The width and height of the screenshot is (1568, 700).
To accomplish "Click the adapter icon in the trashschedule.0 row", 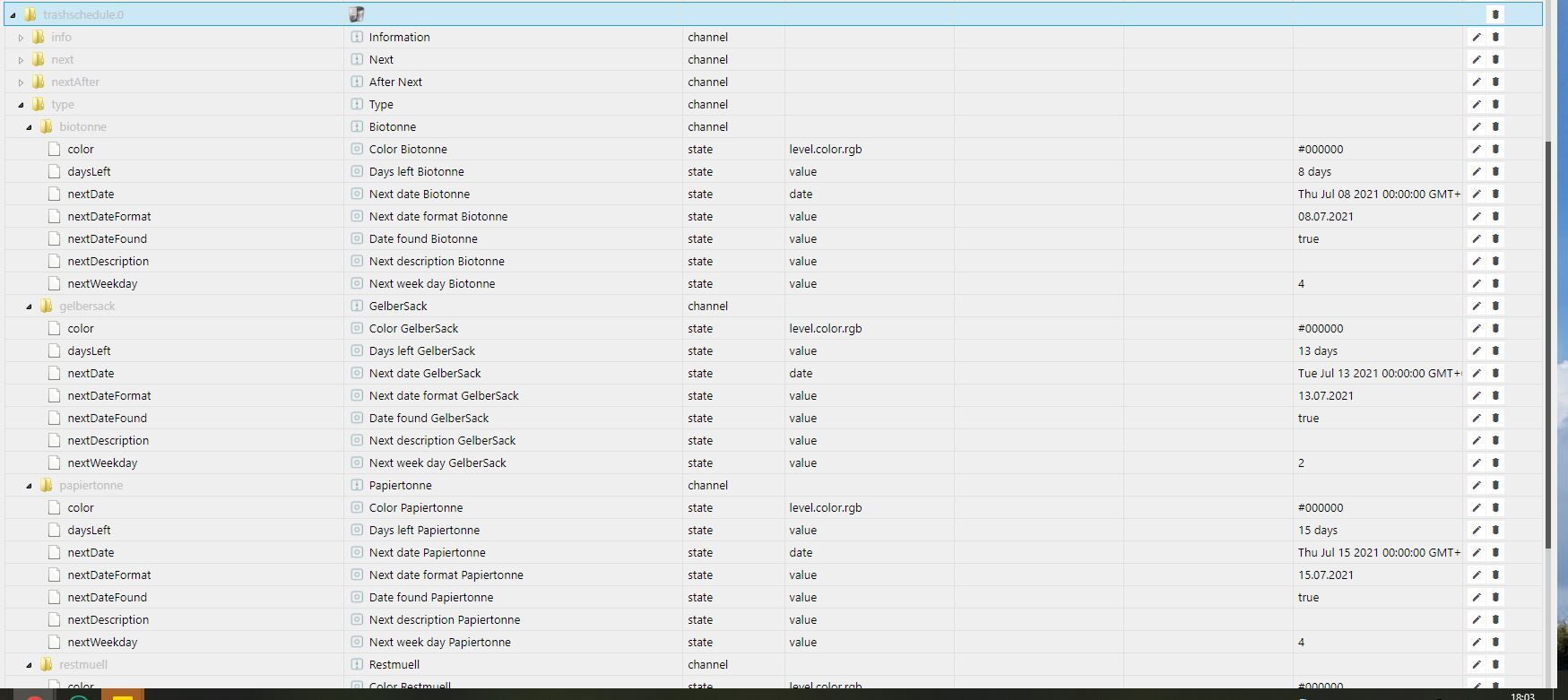I will (x=356, y=14).
